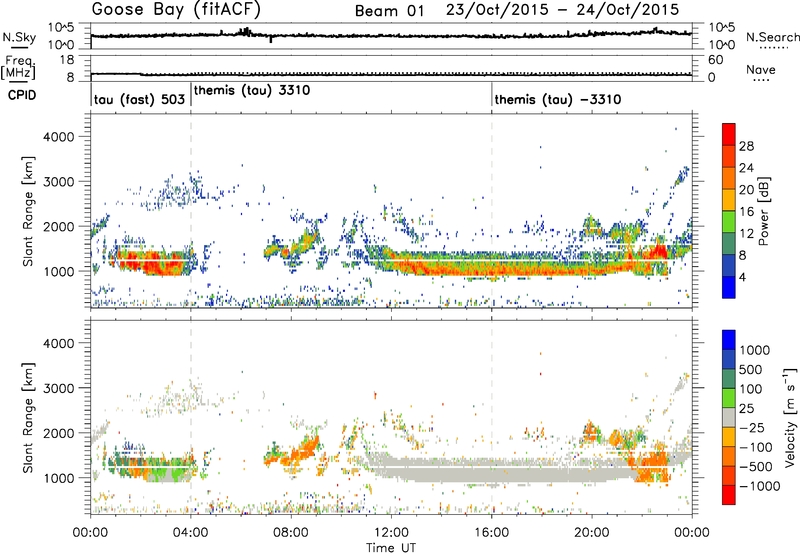Click the '3000' tick of the velocity panel

pyautogui.click(x=58, y=388)
